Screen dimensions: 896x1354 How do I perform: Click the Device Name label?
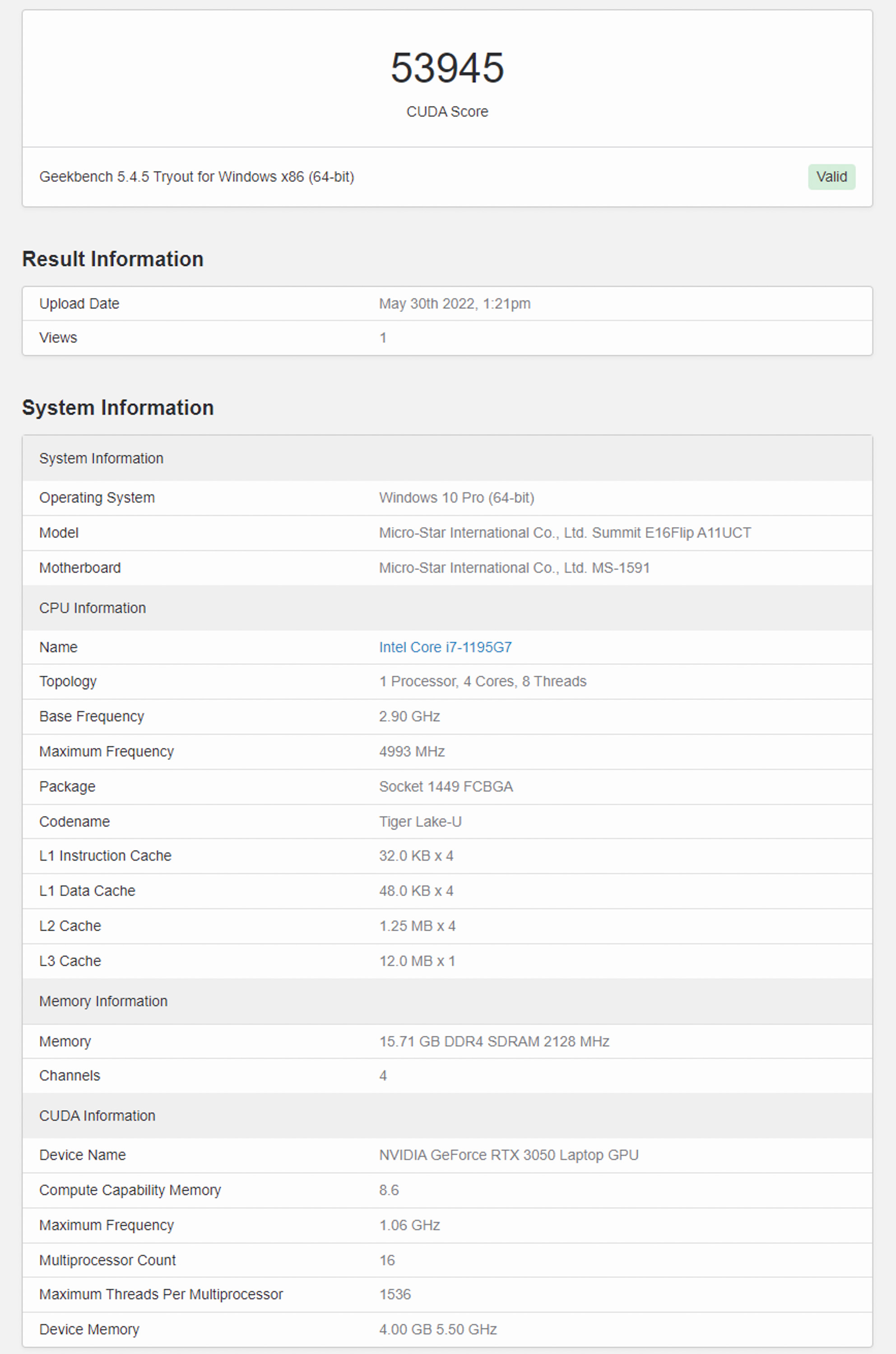coord(82,1155)
